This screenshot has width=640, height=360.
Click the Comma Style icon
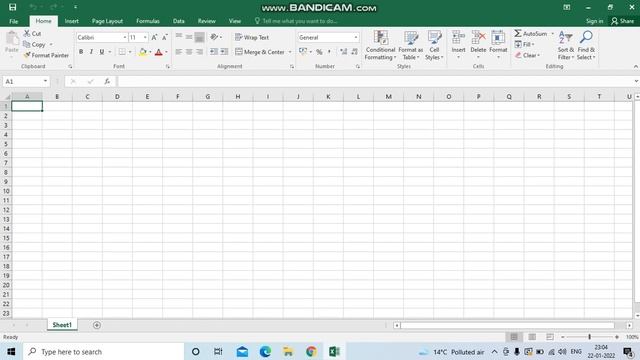(x=329, y=52)
